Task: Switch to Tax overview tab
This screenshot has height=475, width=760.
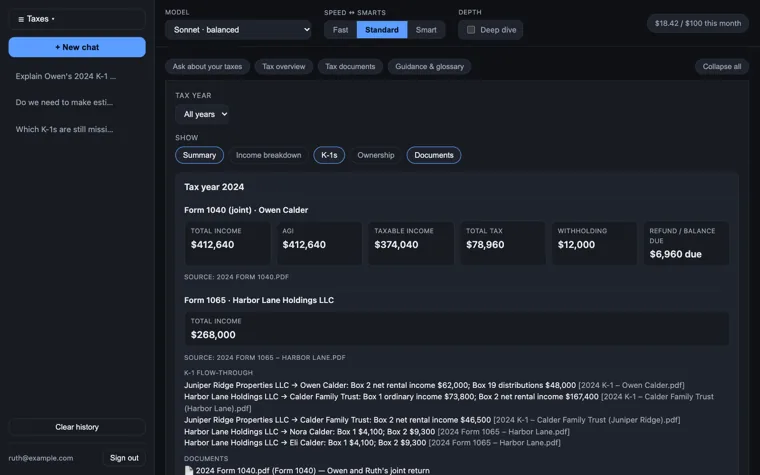Action: pyautogui.click(x=284, y=66)
